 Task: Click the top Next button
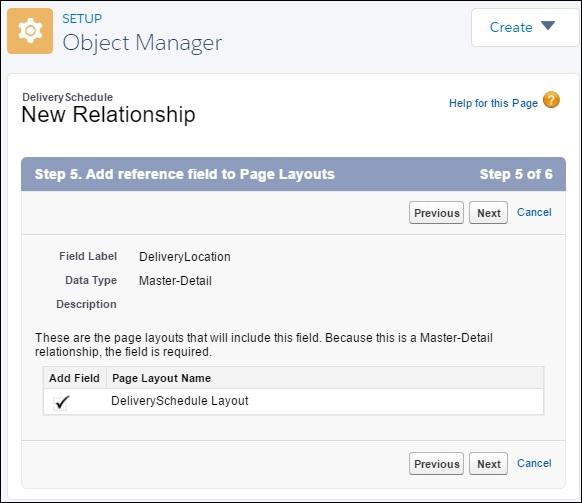click(488, 213)
